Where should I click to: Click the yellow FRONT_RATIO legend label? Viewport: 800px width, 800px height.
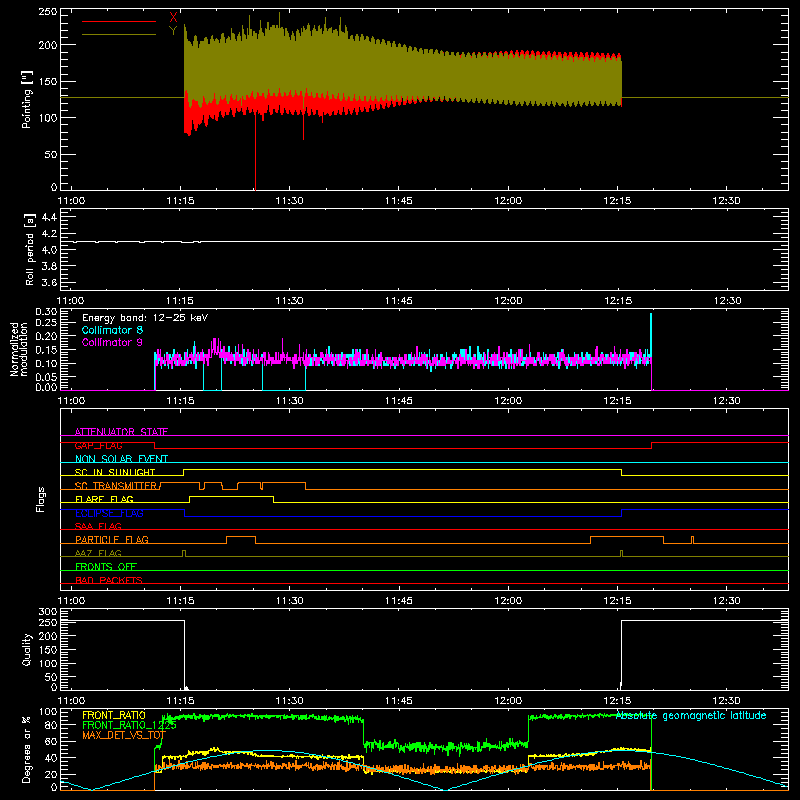[114, 715]
